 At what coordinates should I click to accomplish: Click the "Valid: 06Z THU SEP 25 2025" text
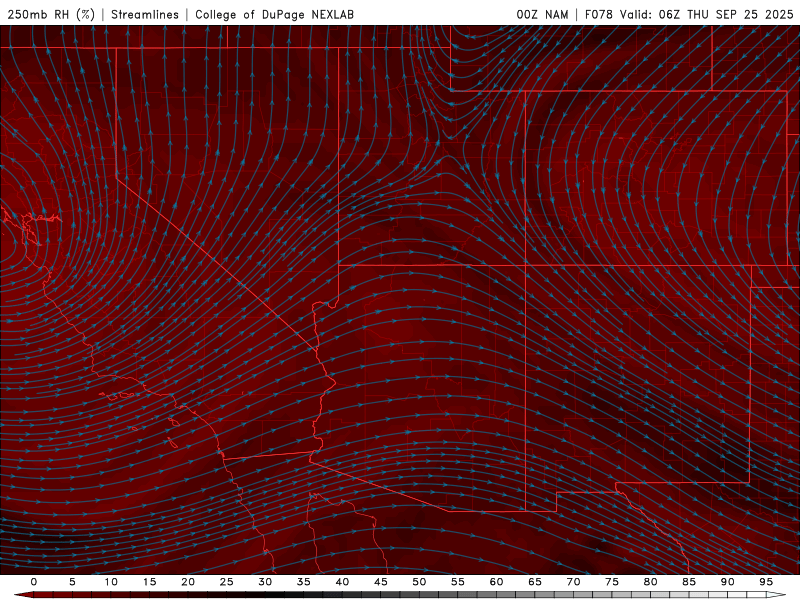(706, 14)
